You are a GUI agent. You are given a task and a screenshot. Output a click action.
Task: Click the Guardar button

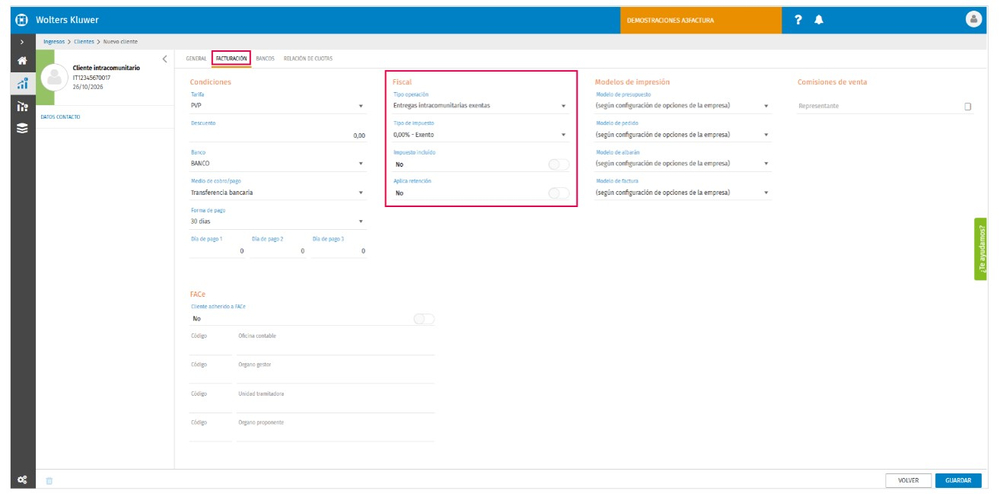(x=959, y=481)
